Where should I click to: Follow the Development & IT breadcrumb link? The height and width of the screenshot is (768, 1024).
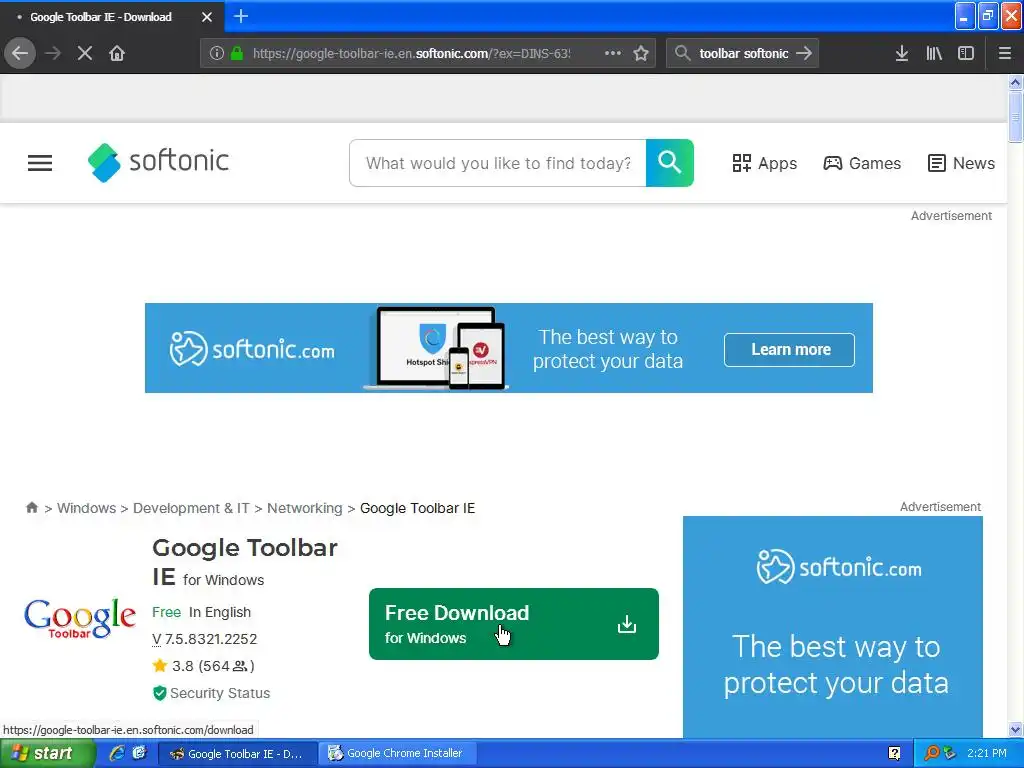[x=191, y=508]
